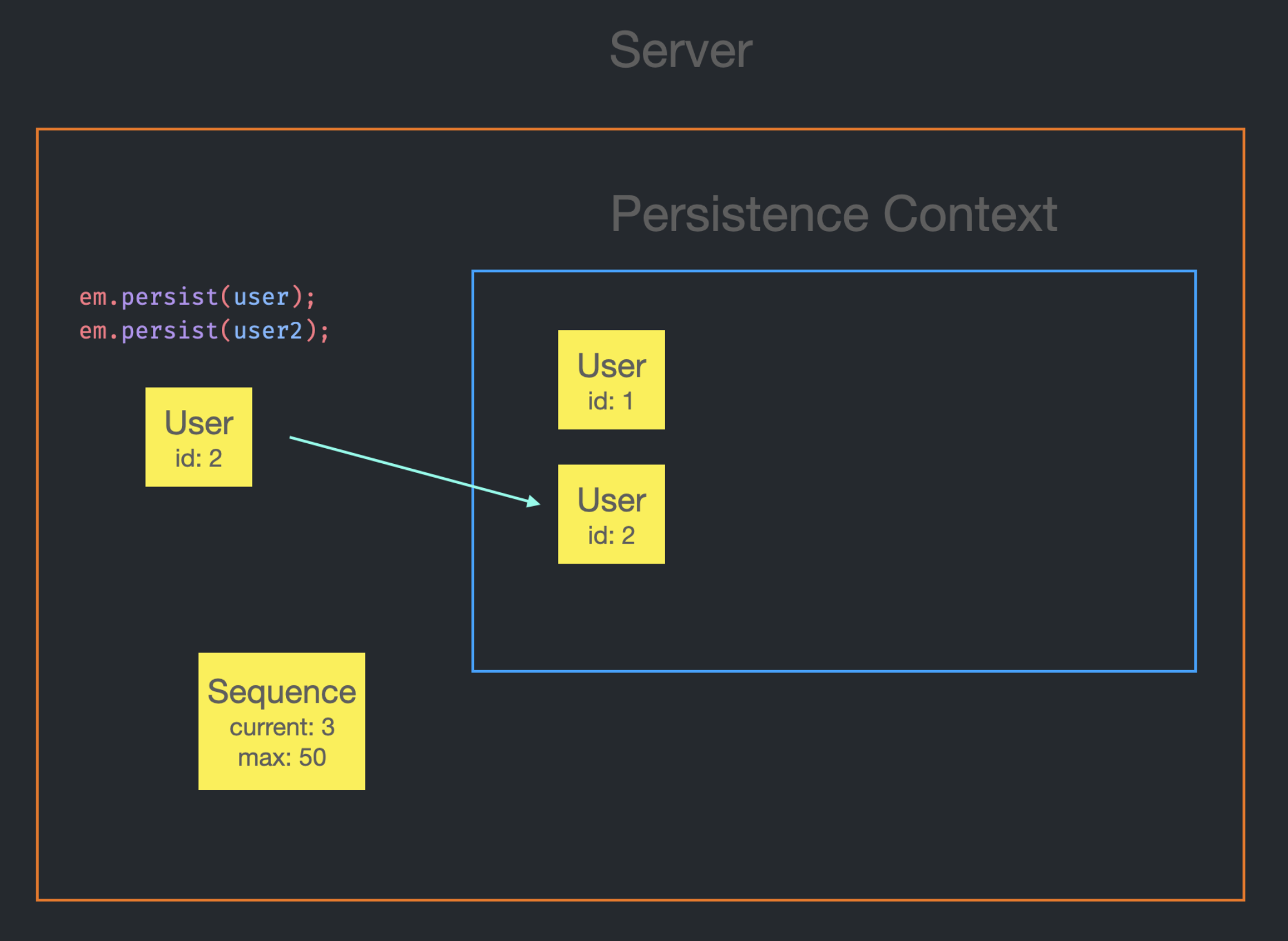Click 'id: 2' label in the left User box

(x=198, y=458)
